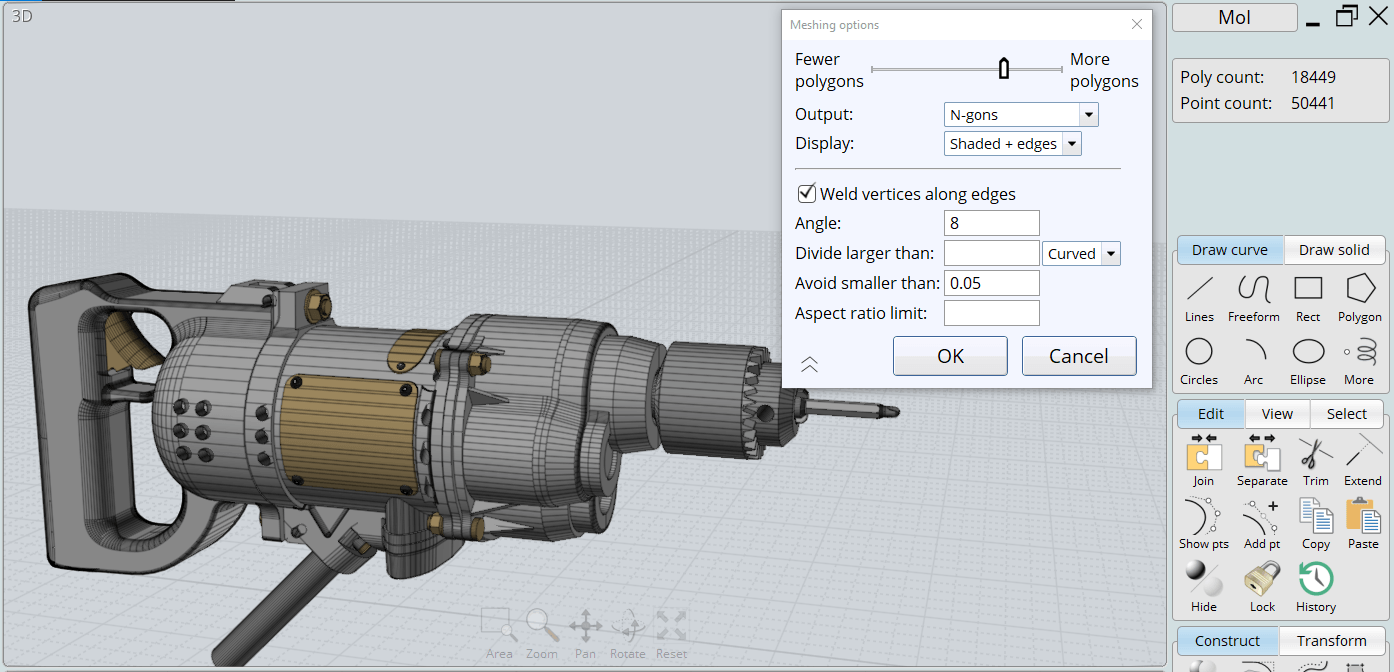
Task: Switch to the Select tab
Action: (x=1346, y=414)
